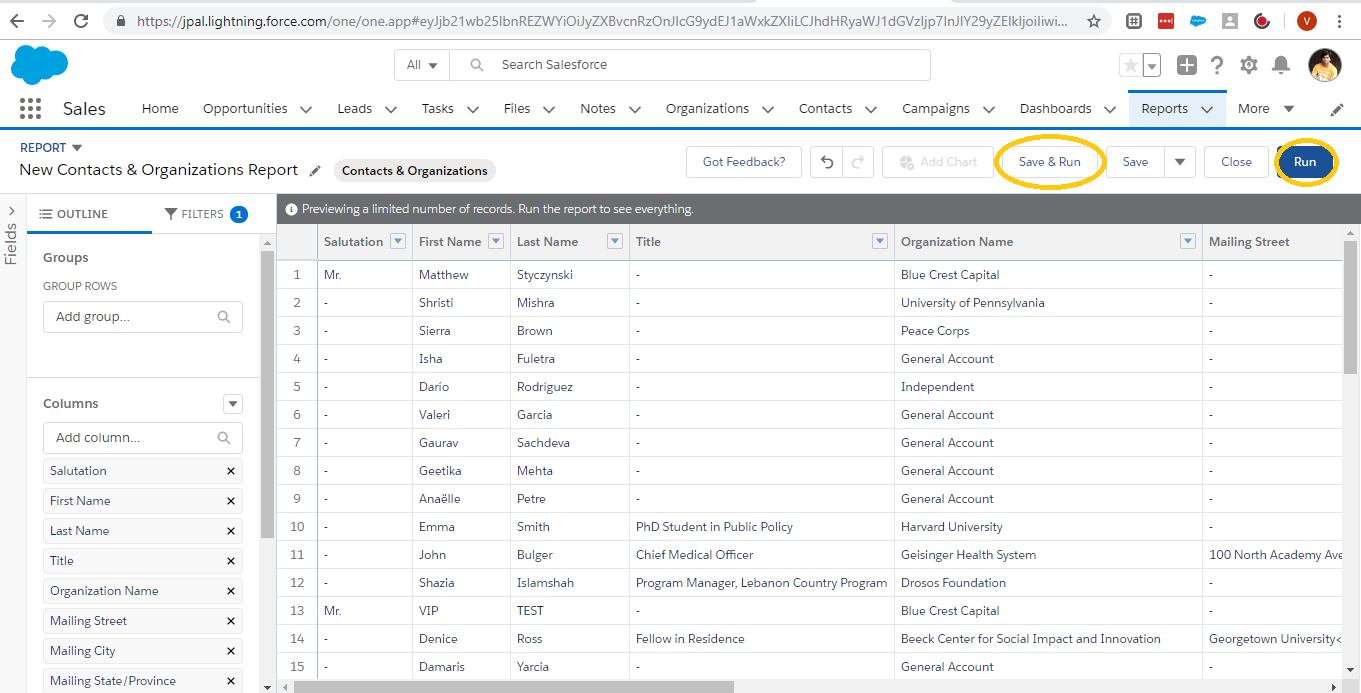Click the Chrome address bar URL
This screenshot has width=1361, height=693.
(x=602, y=20)
